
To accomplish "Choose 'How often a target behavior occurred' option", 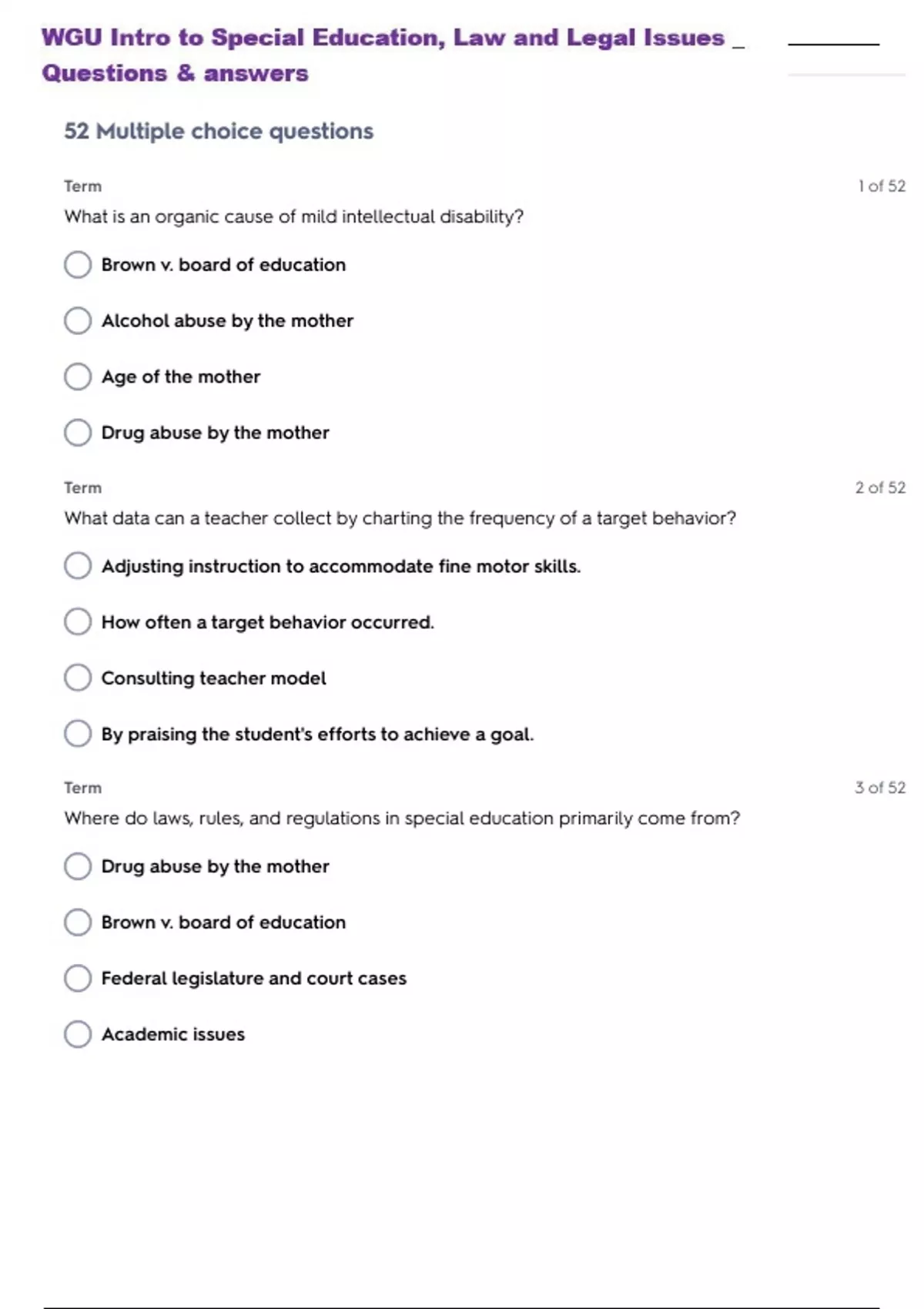I will point(78,622).
